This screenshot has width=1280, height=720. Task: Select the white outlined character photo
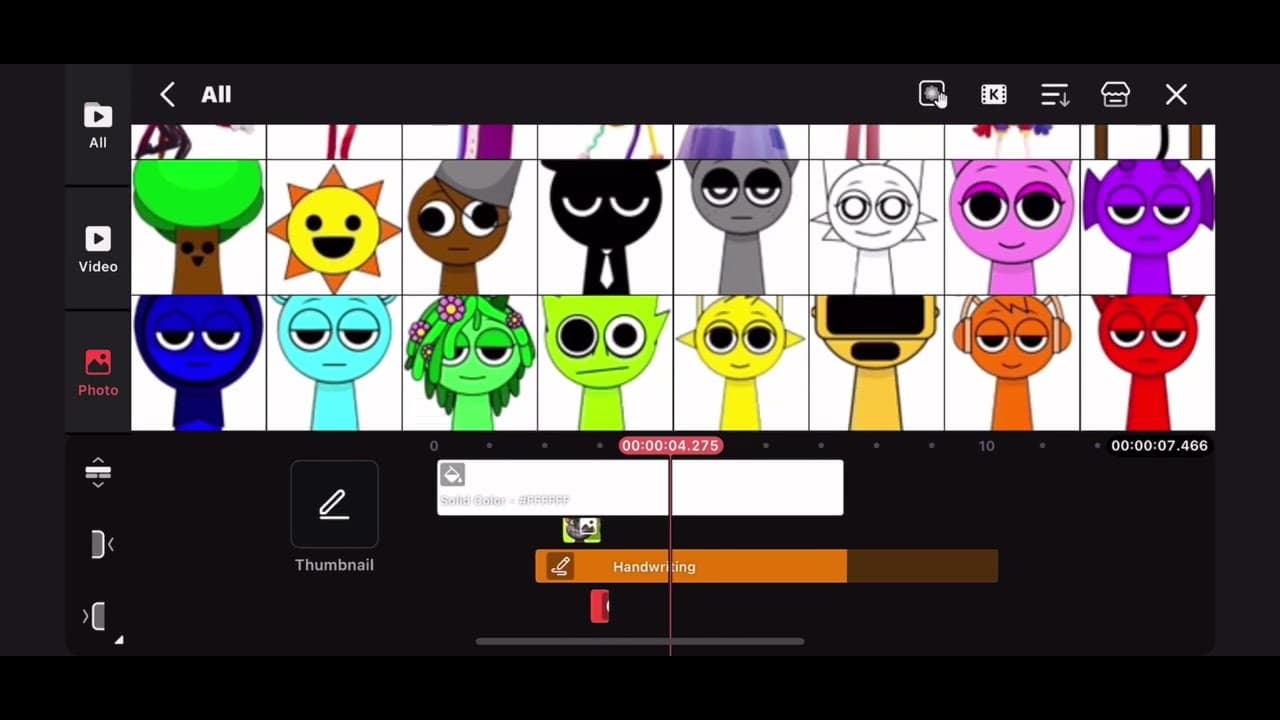[876, 227]
